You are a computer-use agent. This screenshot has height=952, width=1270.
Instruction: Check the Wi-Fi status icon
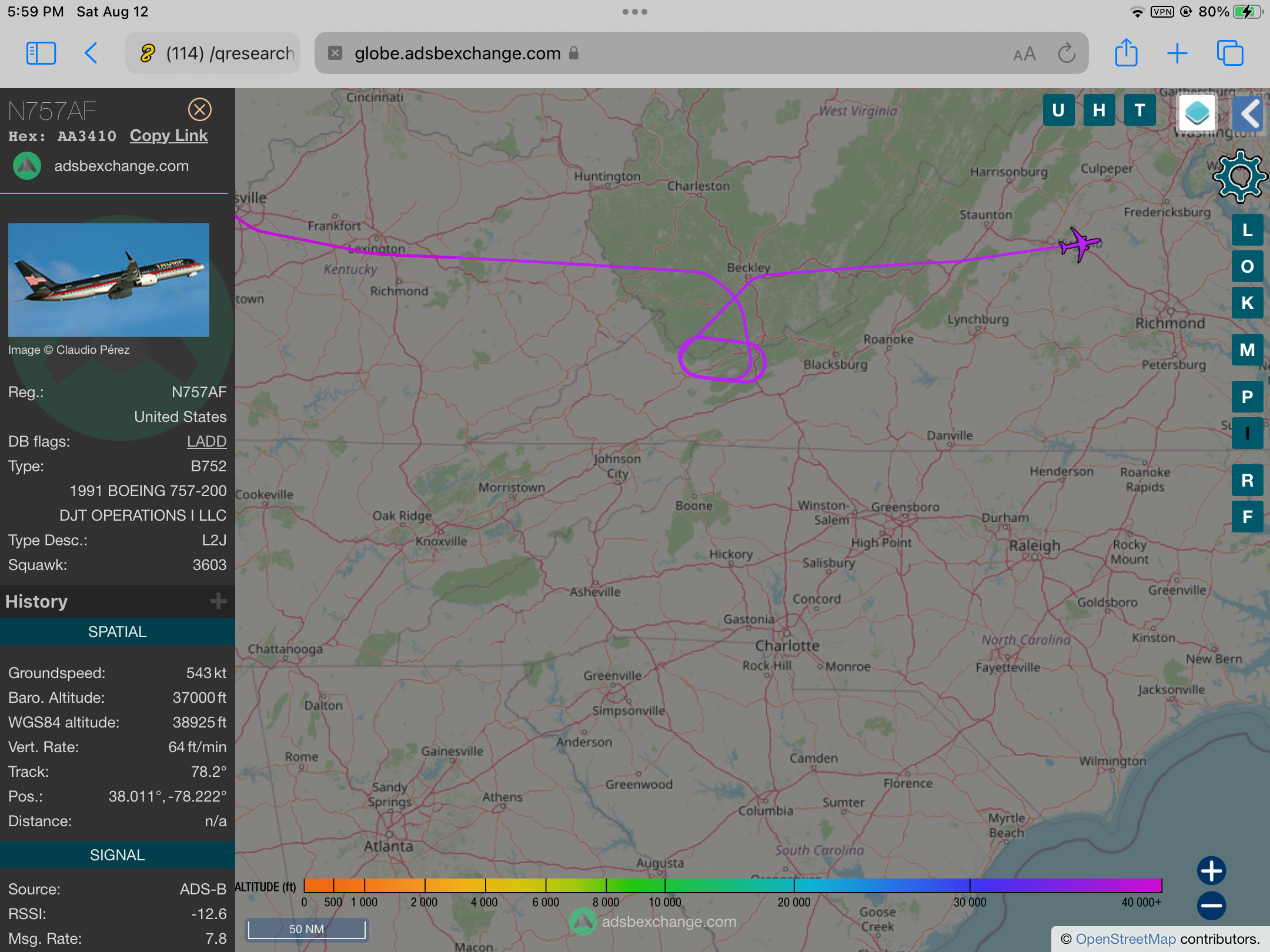click(x=1138, y=12)
